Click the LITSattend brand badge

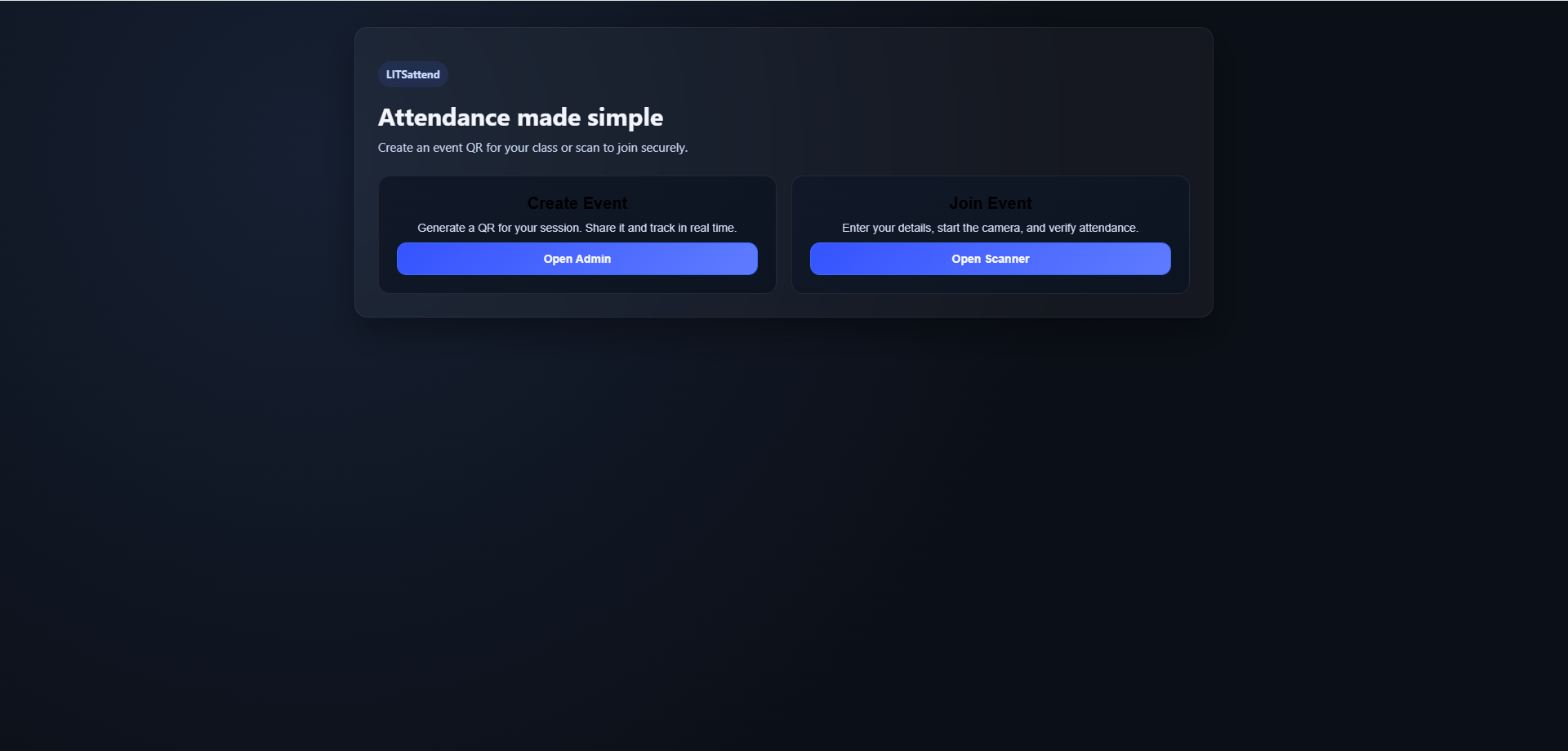point(412,74)
